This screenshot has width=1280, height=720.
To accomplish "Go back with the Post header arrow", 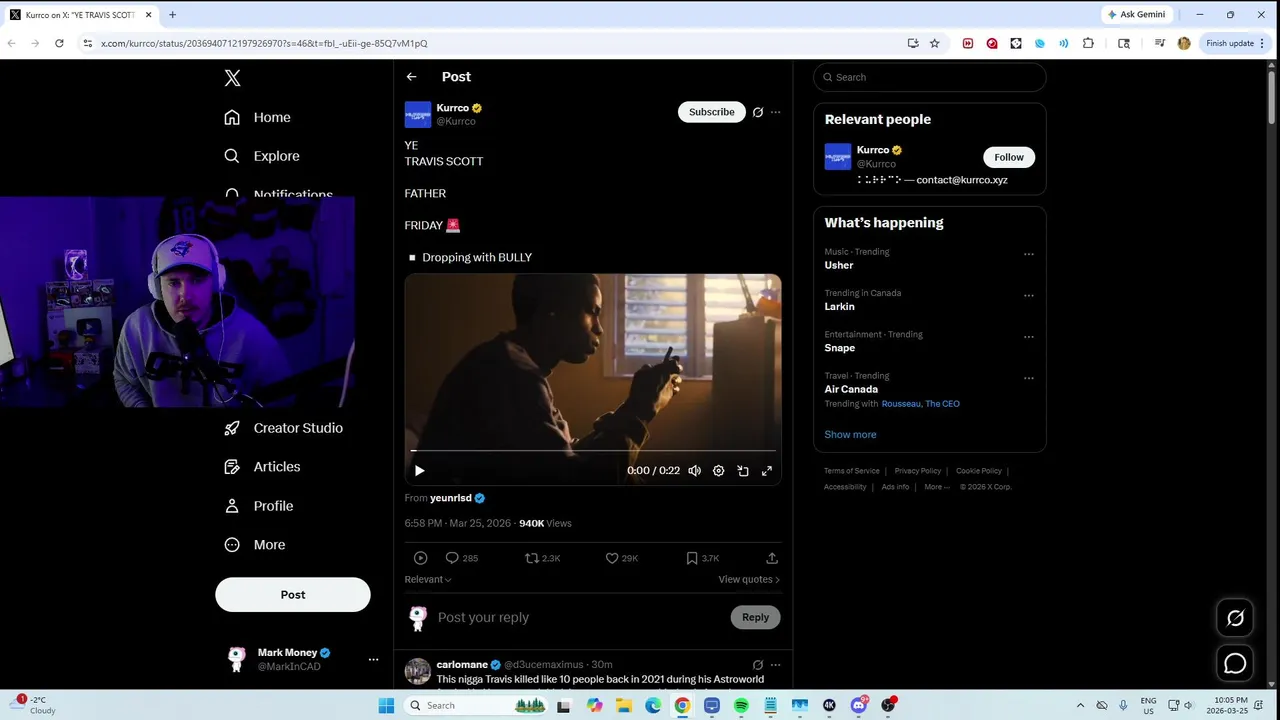I will point(411,77).
